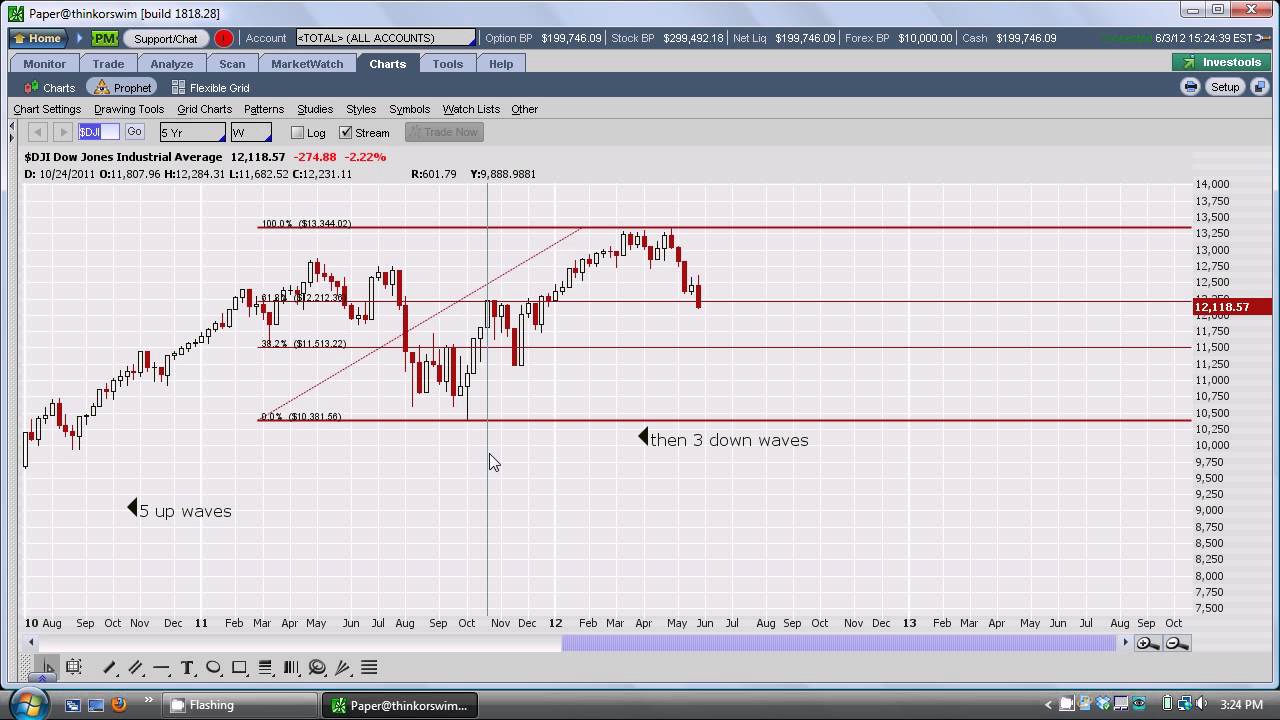Click the chart scrollbar right arrow
The height and width of the screenshot is (720, 1280).
tap(1125, 643)
